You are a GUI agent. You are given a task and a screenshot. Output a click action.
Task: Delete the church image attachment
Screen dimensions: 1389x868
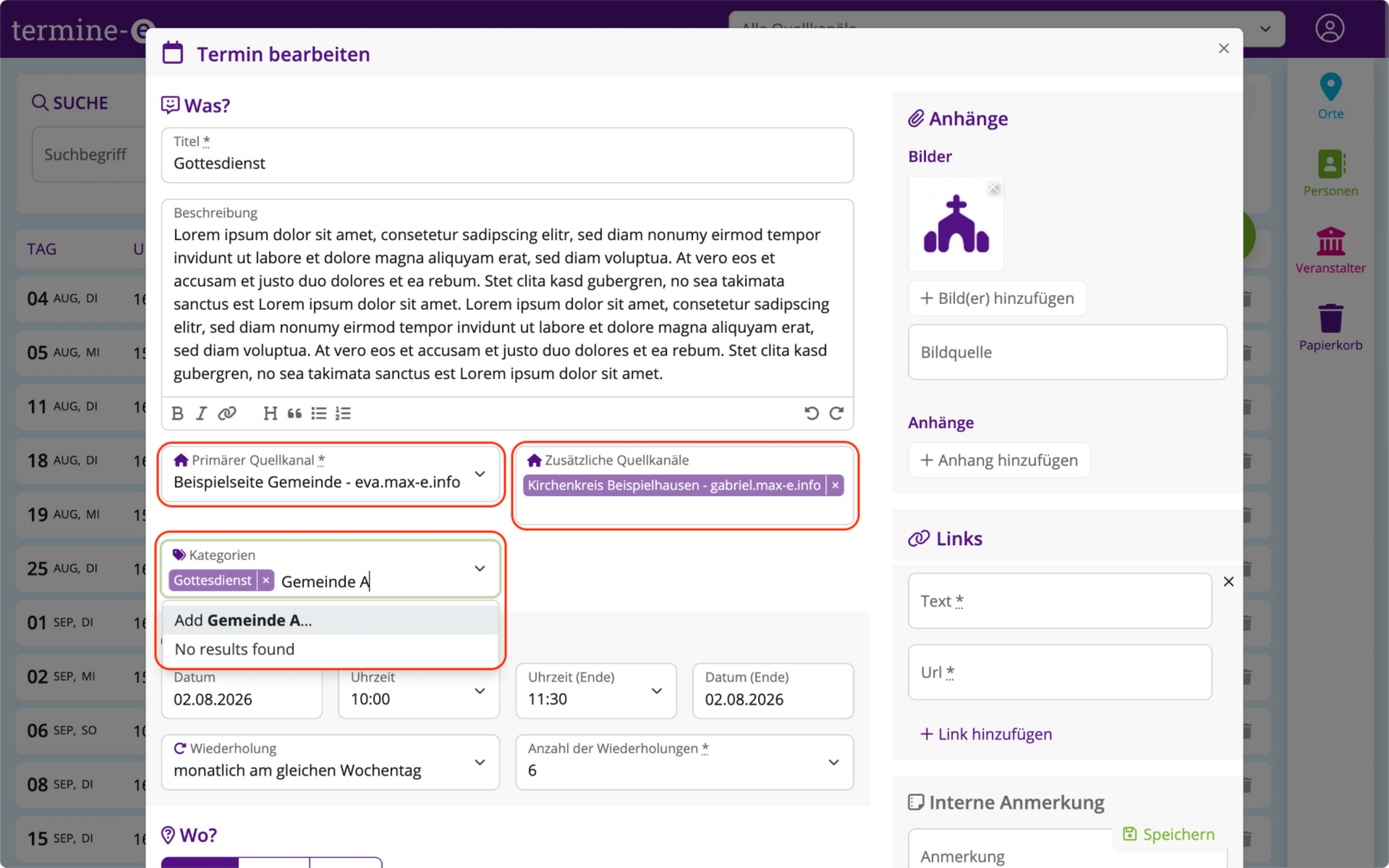click(x=994, y=188)
